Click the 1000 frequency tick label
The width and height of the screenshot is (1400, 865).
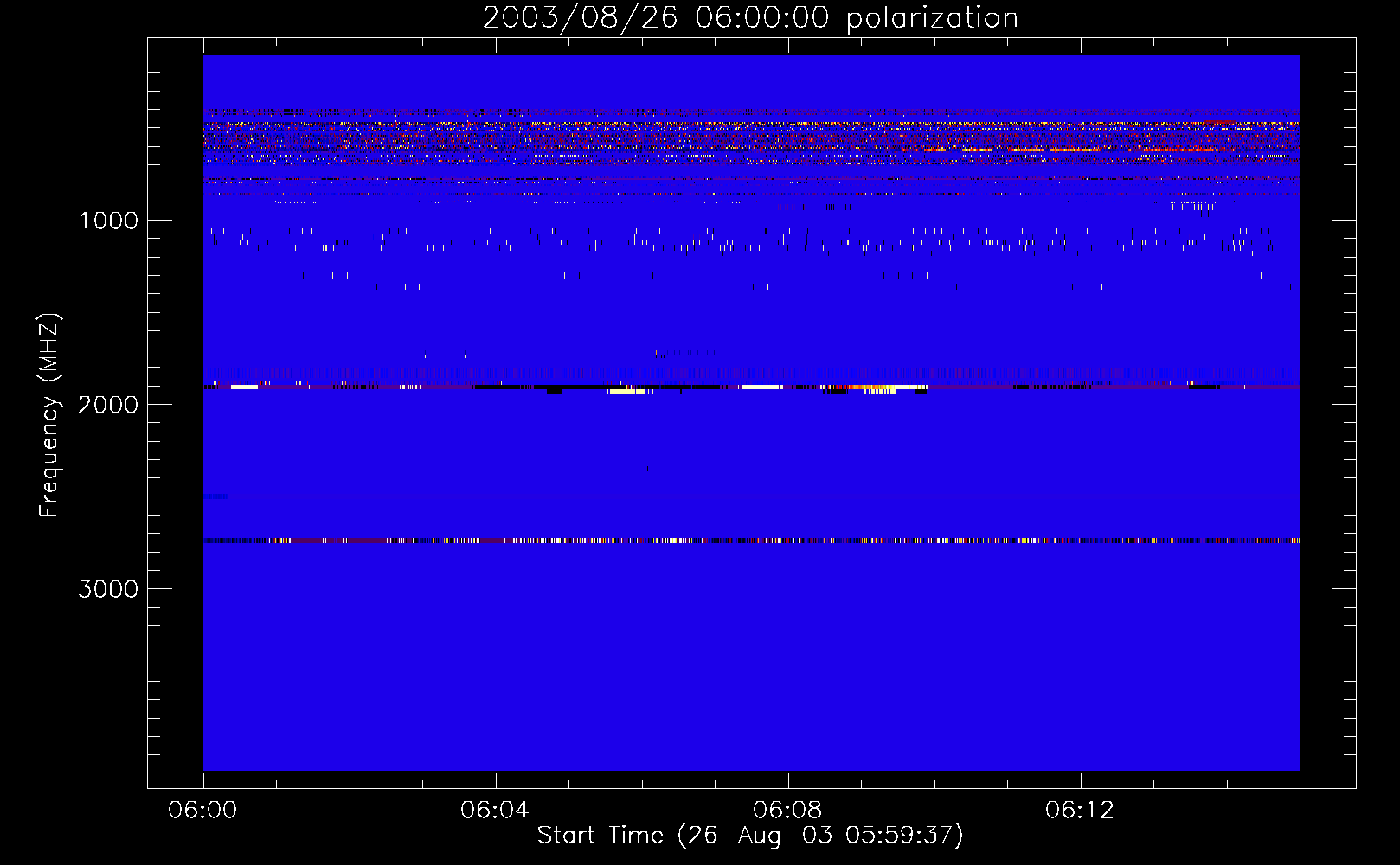(109, 221)
